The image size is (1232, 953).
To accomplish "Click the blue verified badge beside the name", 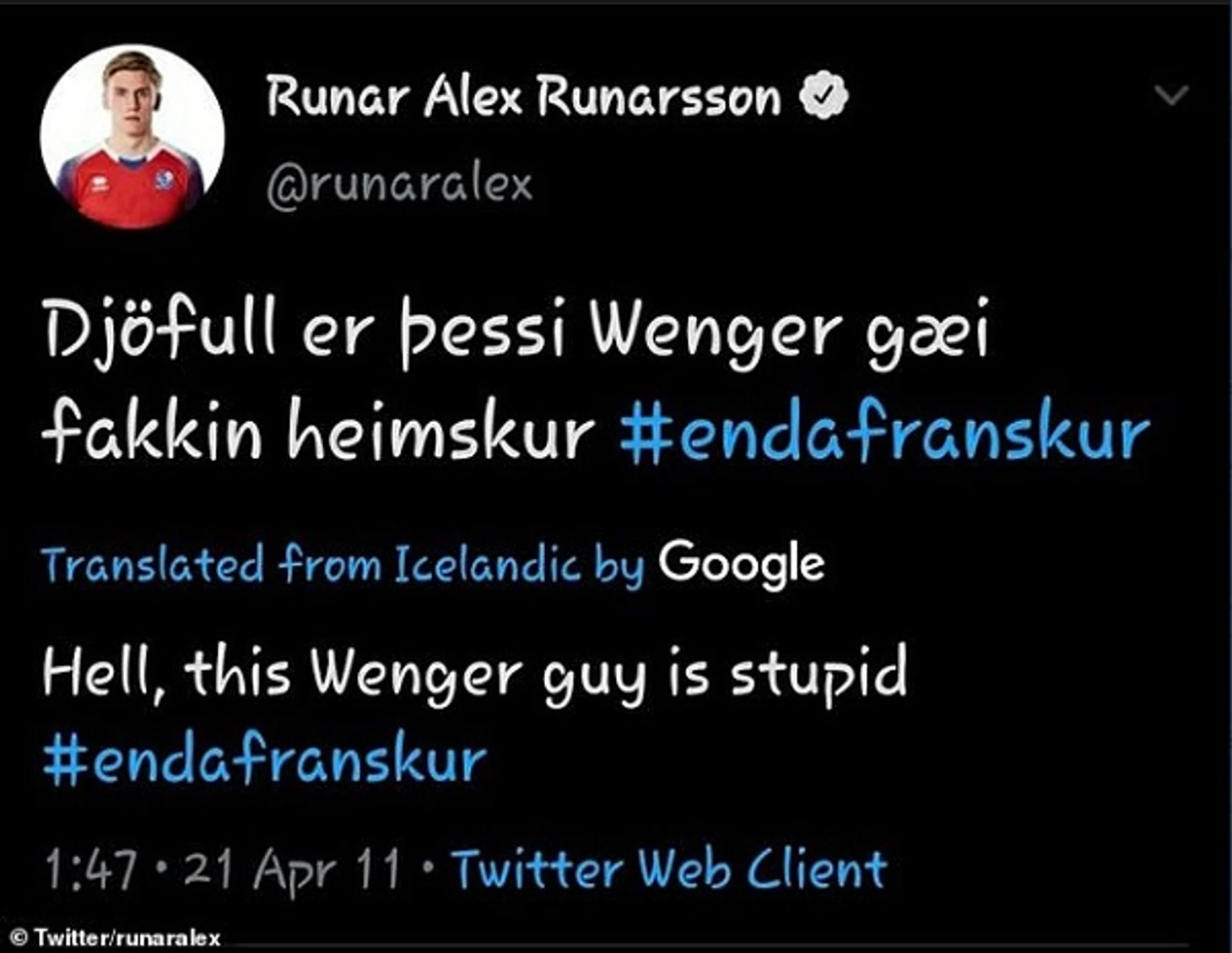I will tap(824, 95).
